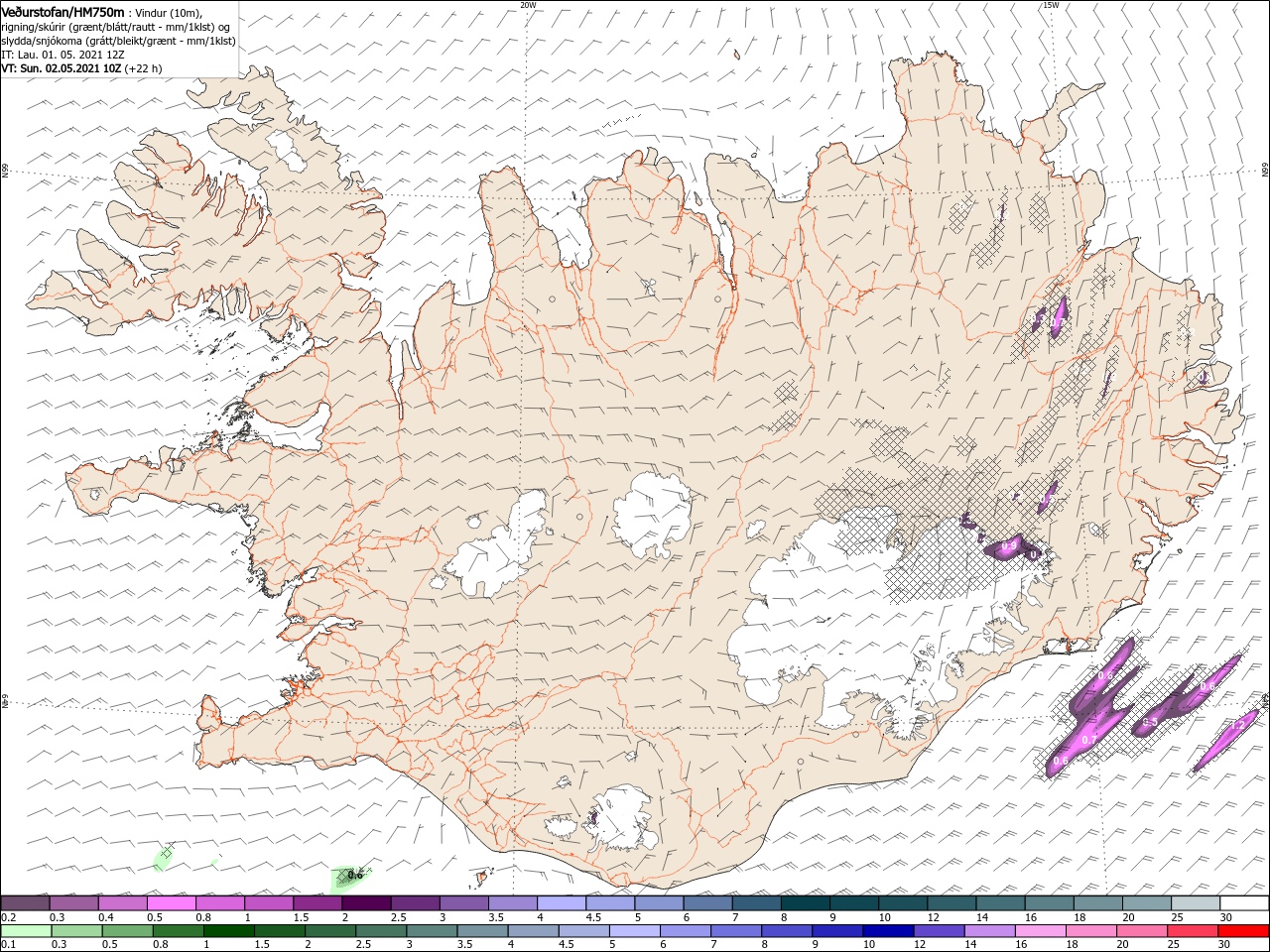Select upper legend pink swatch starting at 0.5
This screenshot has width=1270, height=952.
(171, 903)
